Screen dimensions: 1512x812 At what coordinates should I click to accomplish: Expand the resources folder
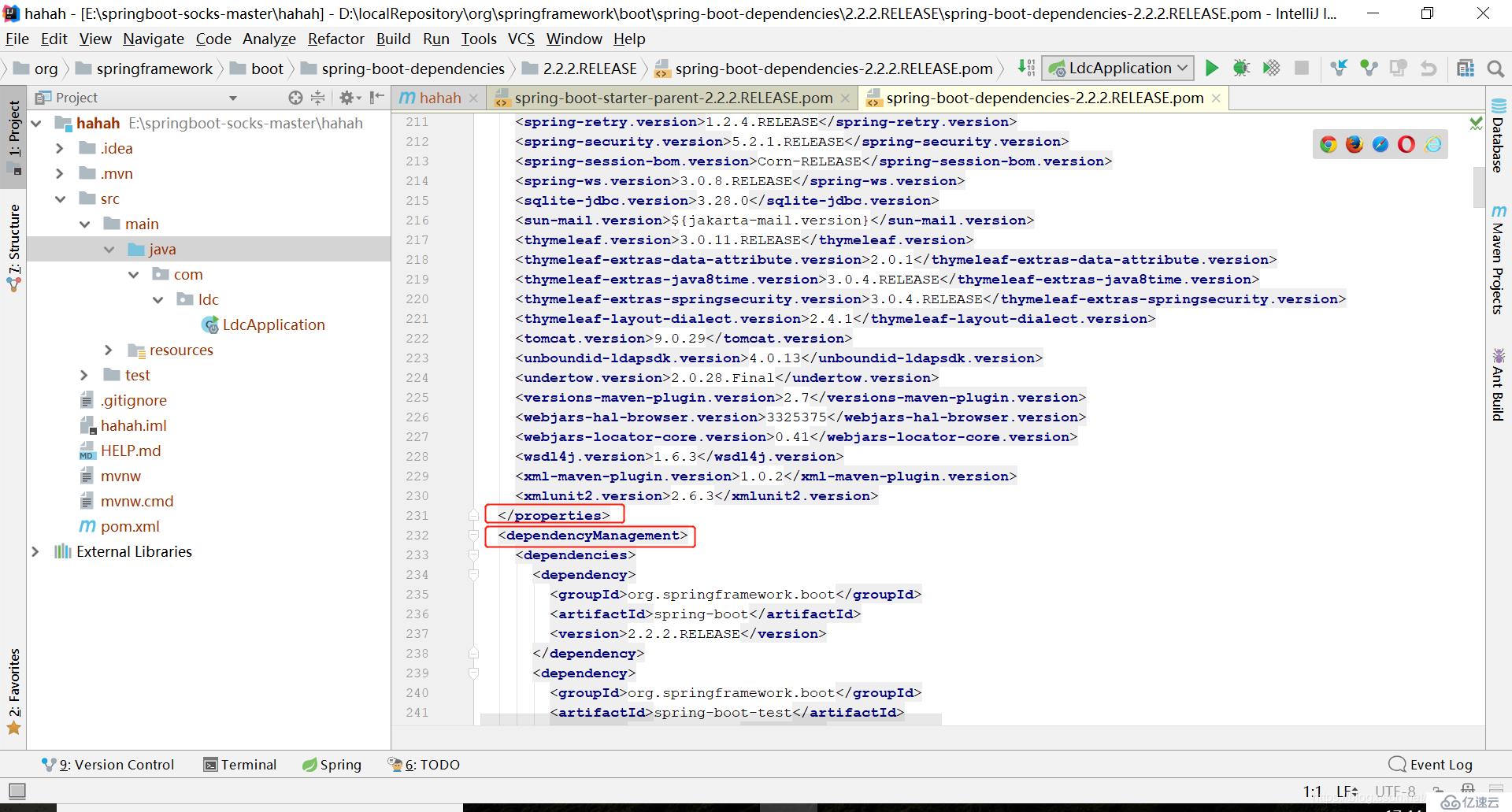pos(109,350)
